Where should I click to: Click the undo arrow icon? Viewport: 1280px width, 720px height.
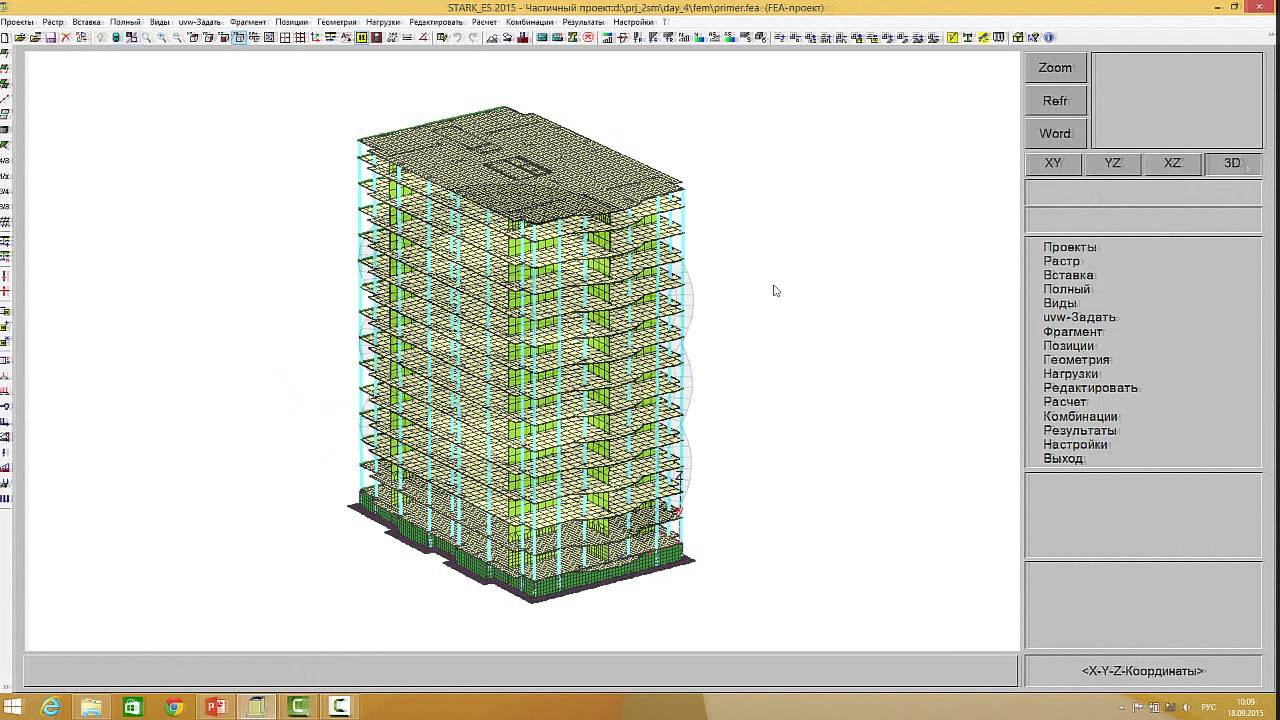(457, 38)
